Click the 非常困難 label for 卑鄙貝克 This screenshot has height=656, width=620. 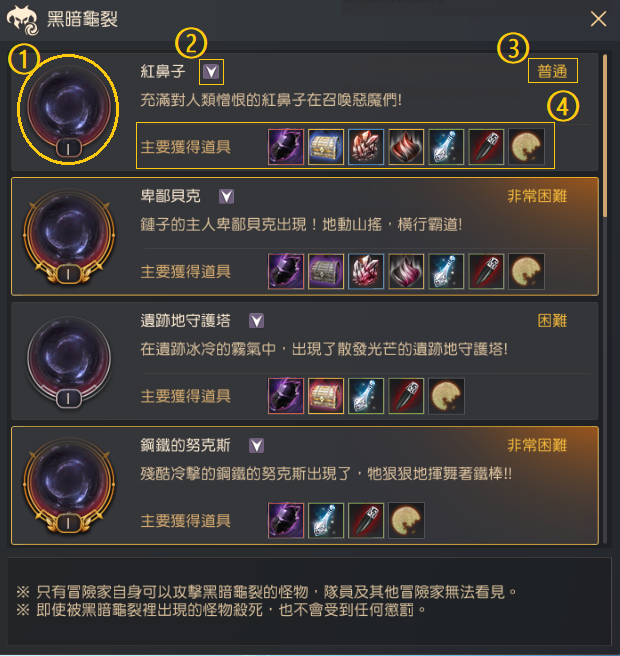[537, 196]
